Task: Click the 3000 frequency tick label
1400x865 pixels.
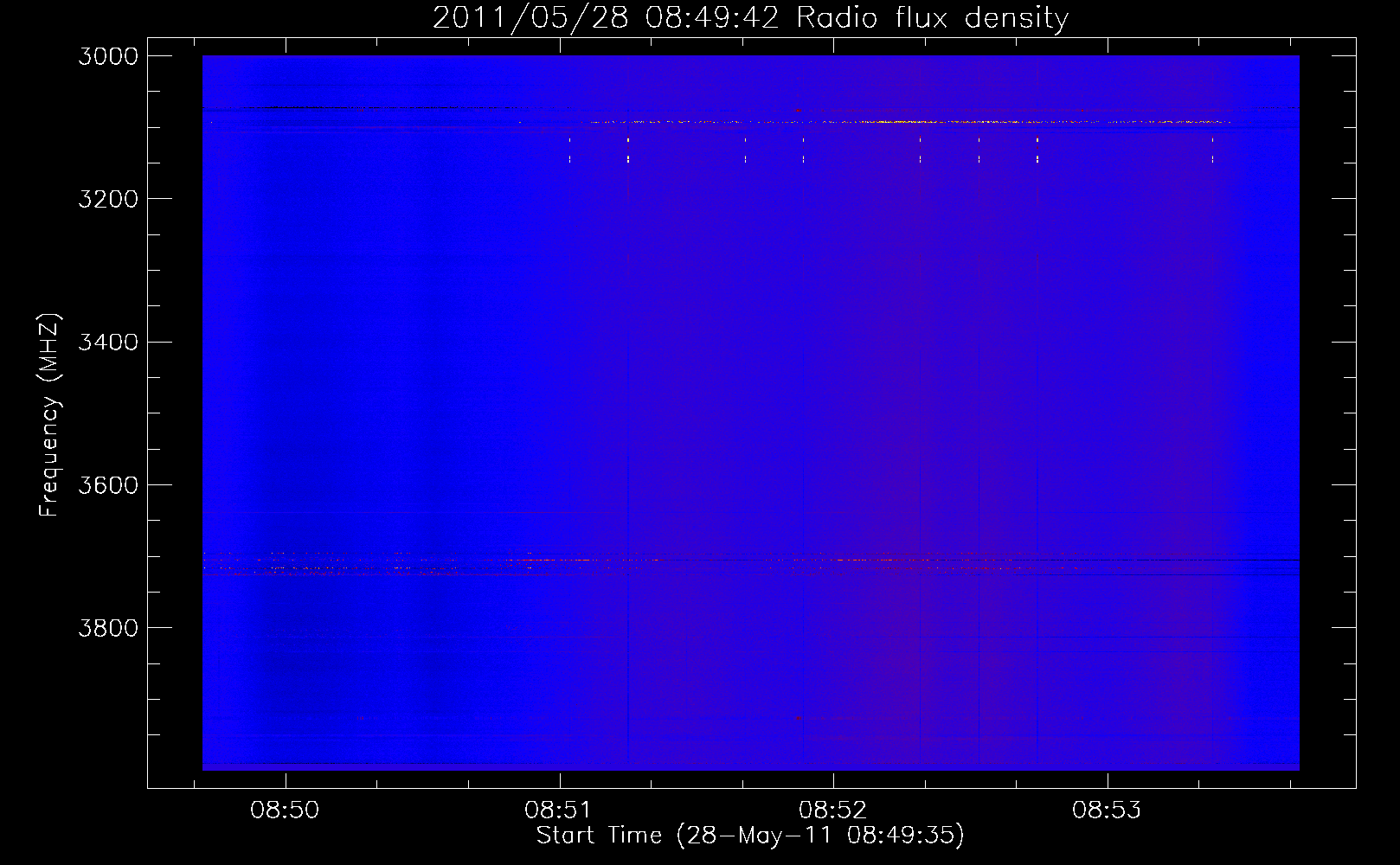Action: click(108, 56)
